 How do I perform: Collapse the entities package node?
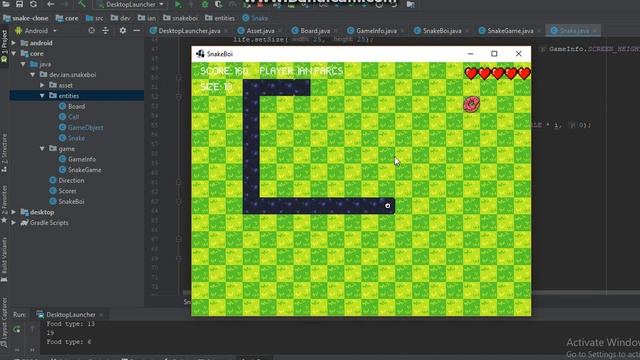tap(42, 96)
